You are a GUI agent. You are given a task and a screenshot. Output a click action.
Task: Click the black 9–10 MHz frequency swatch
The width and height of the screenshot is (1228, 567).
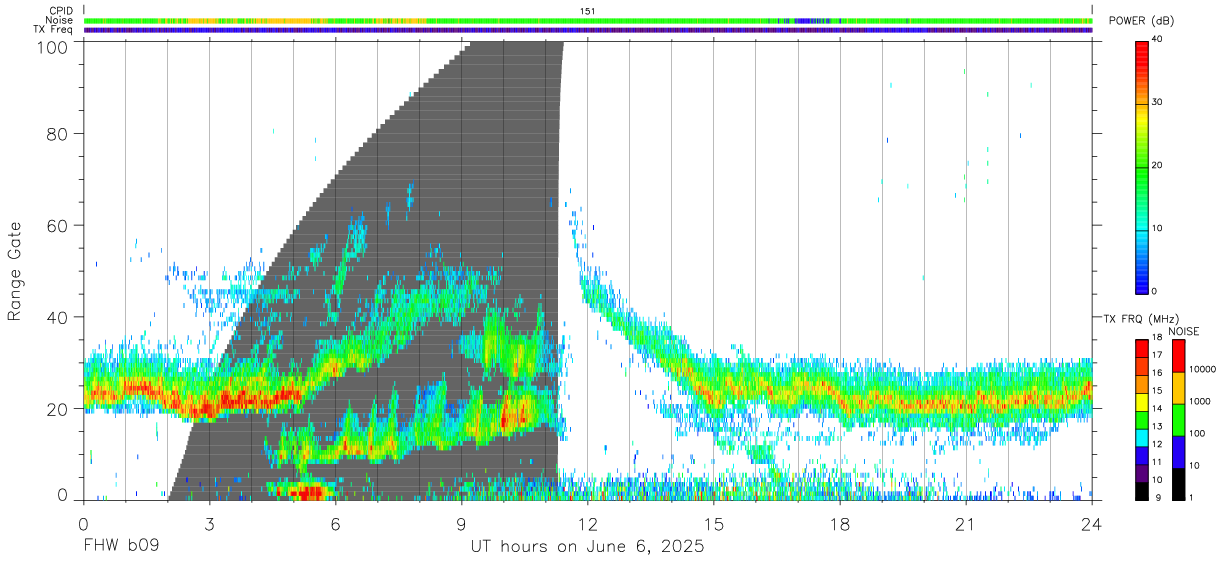[x=1142, y=491]
